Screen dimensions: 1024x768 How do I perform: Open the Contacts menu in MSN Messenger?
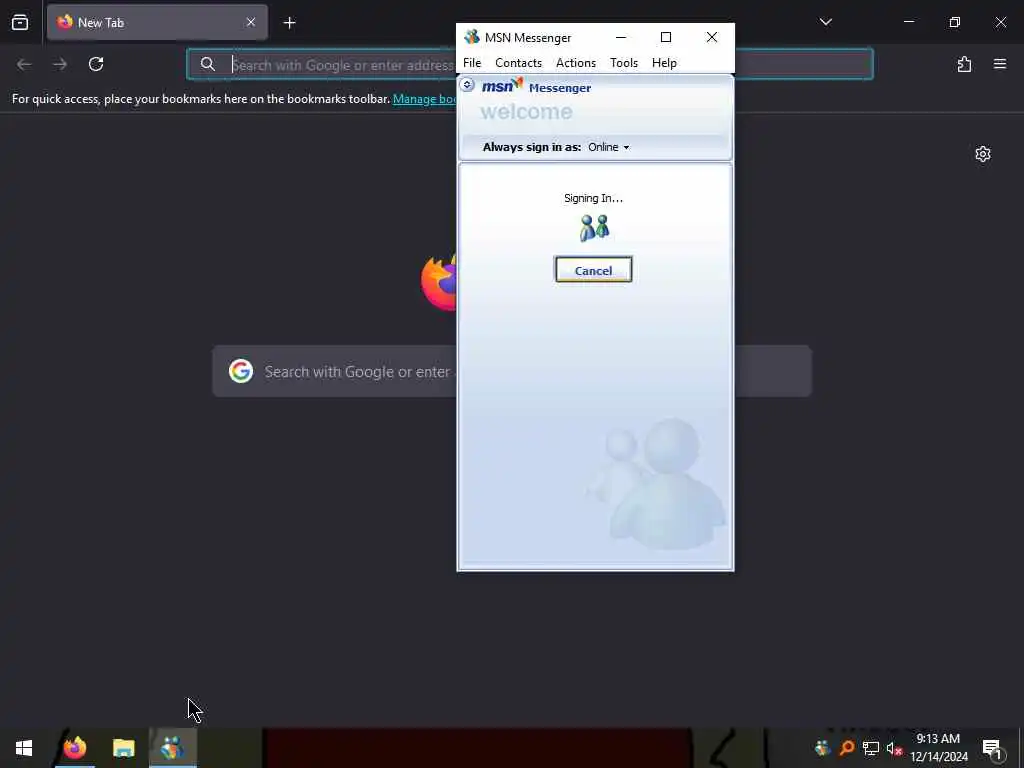pos(518,63)
